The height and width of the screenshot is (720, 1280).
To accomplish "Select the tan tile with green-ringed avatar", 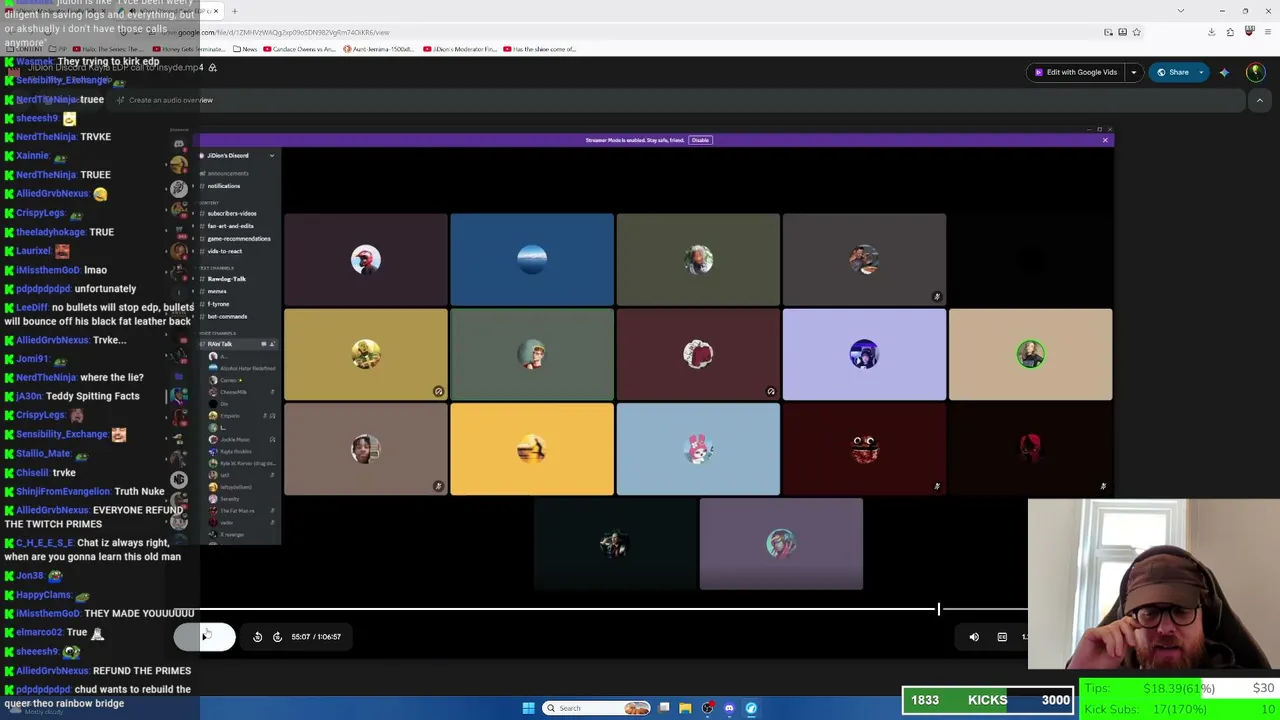I will (1030, 354).
